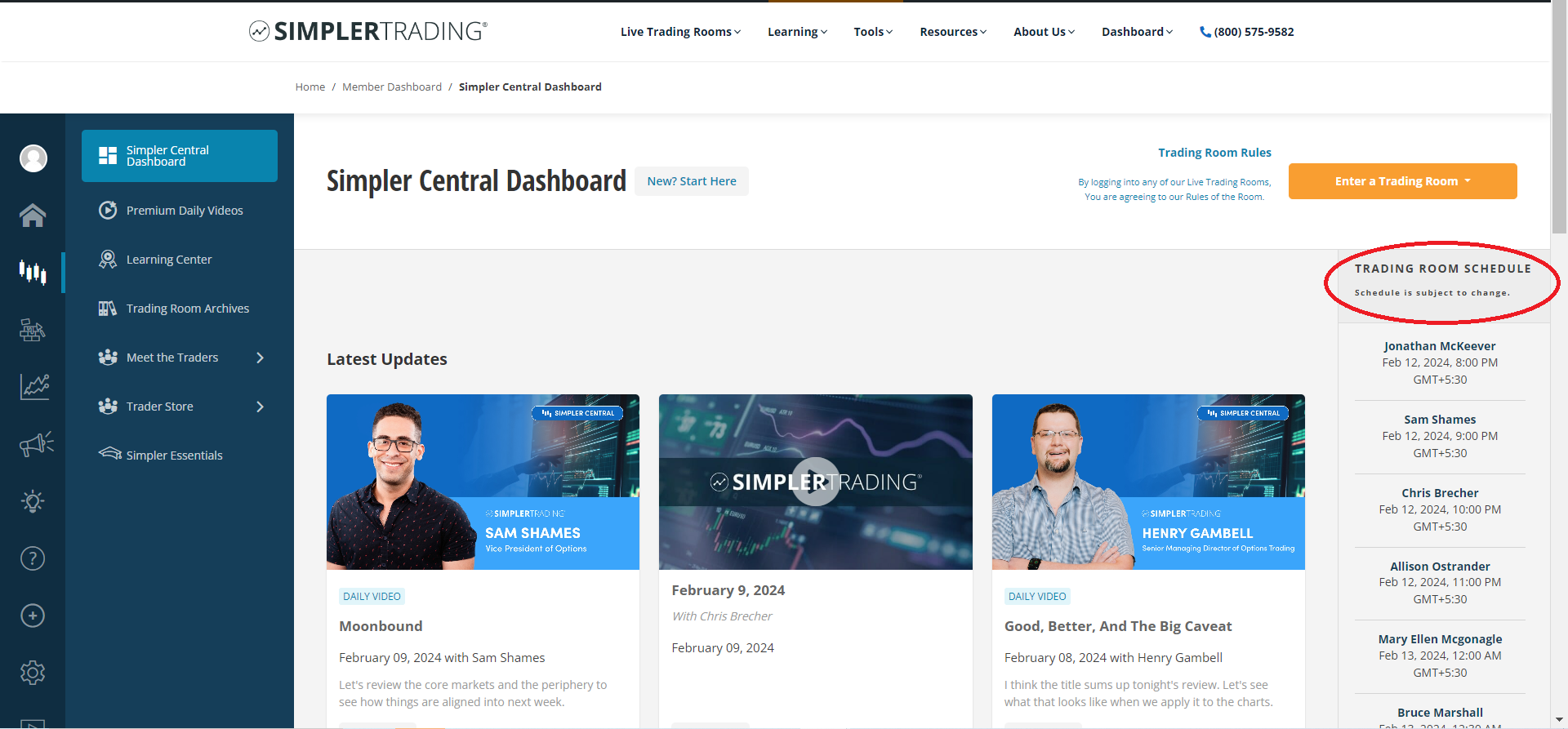The image size is (1568, 729).
Task: Go to Home breadcrumb link
Action: [x=310, y=87]
